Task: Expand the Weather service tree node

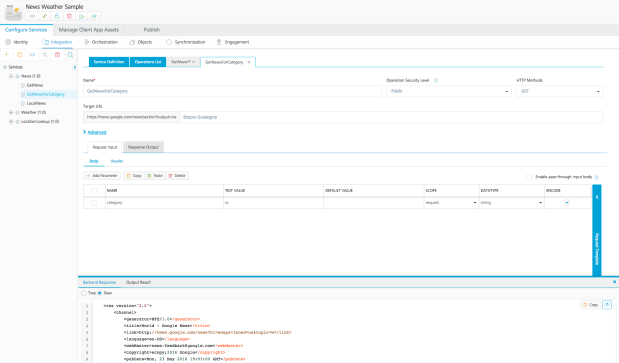Action: (x=11, y=112)
